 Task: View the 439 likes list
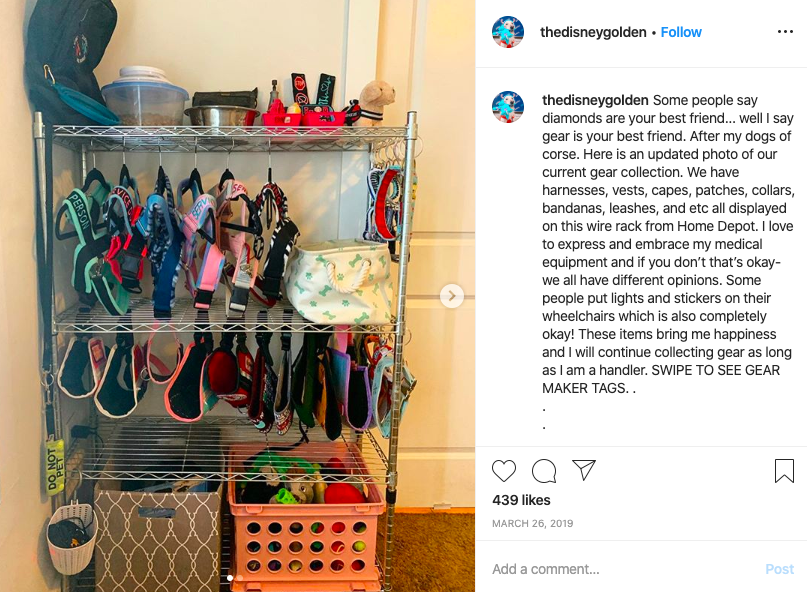pos(521,500)
